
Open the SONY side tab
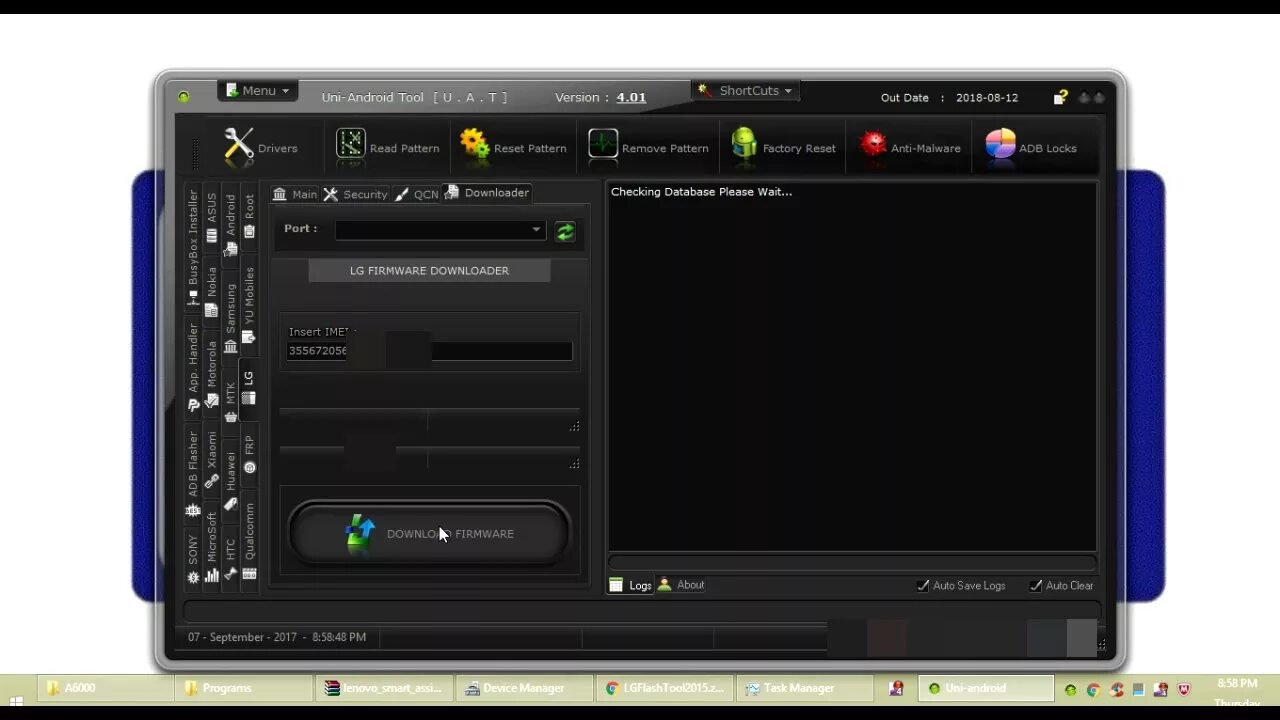(x=193, y=559)
